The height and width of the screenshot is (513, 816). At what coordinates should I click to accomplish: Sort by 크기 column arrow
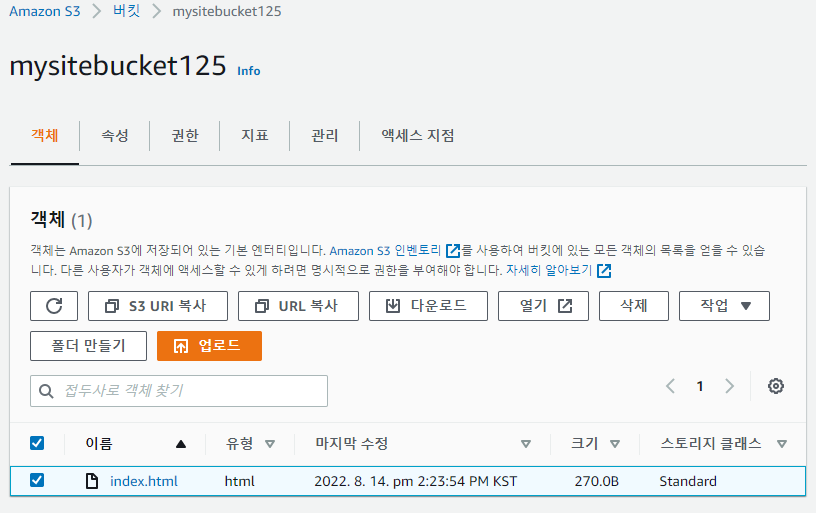click(615, 444)
